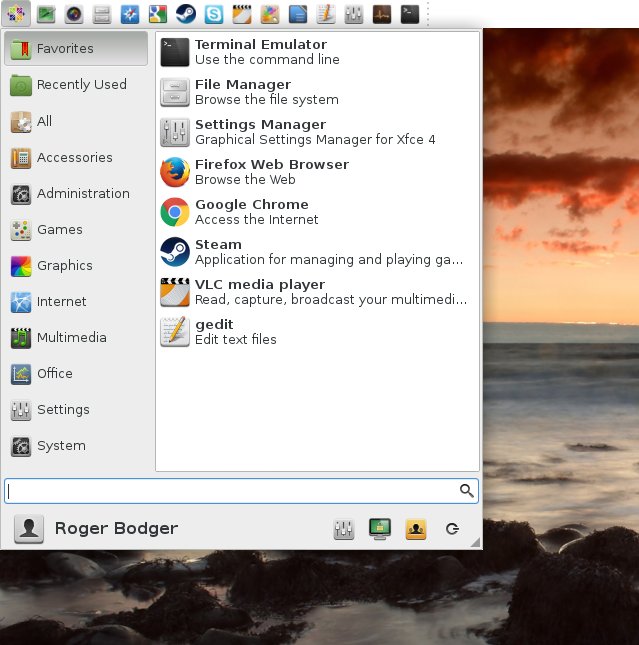Click the Steam icon in the top panel

point(186,14)
